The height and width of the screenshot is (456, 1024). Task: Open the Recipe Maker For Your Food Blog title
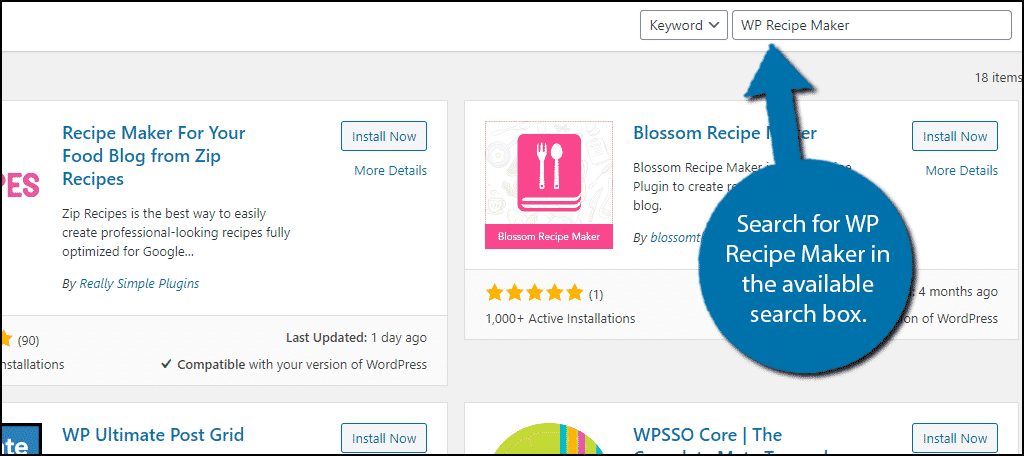pos(153,155)
